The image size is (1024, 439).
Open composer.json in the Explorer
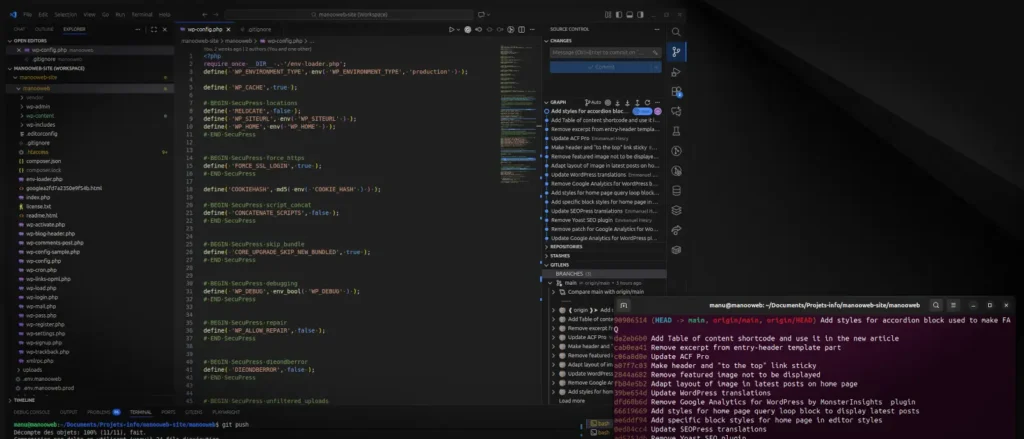(x=43, y=161)
